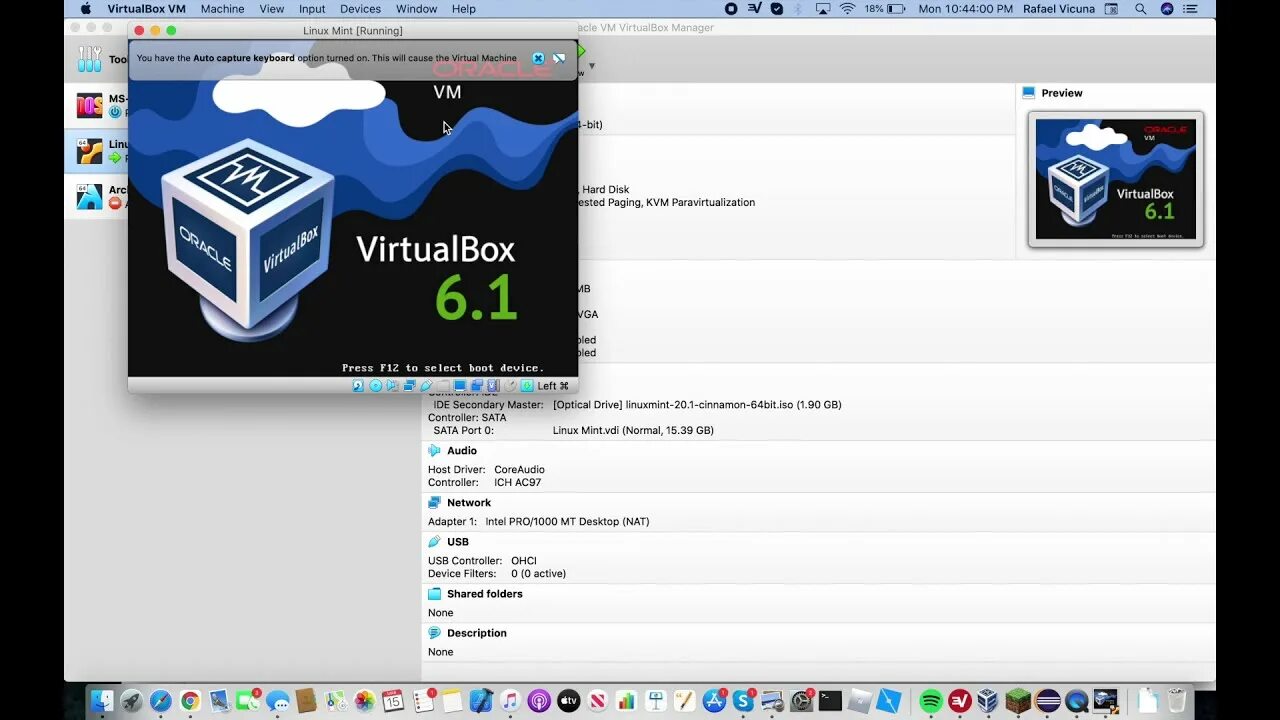Click the network adapters icon in VM status bar
The image size is (1280, 720).
409,385
